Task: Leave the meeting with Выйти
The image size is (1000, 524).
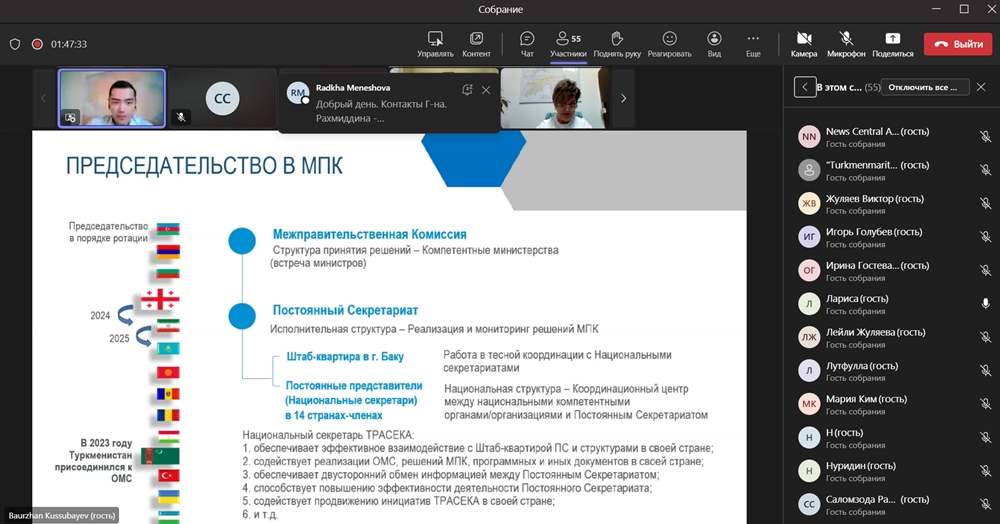Action: [958, 44]
